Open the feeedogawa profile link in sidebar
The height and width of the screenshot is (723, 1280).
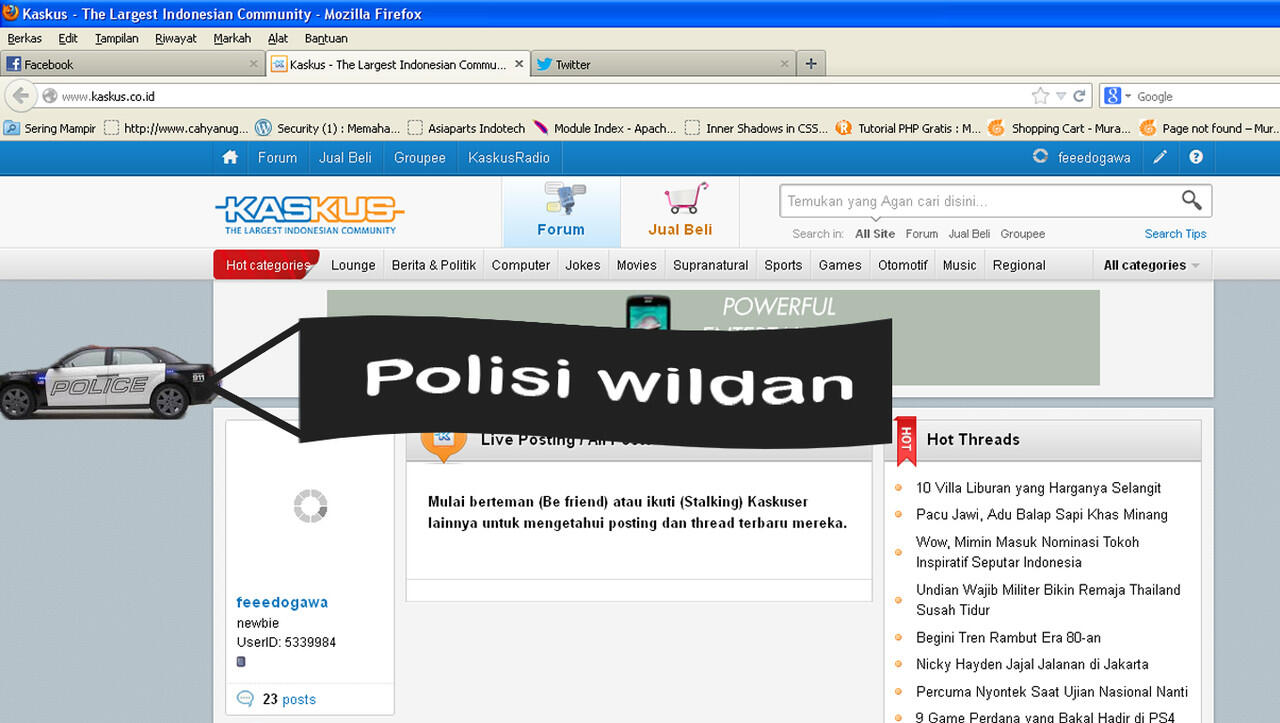(x=282, y=602)
